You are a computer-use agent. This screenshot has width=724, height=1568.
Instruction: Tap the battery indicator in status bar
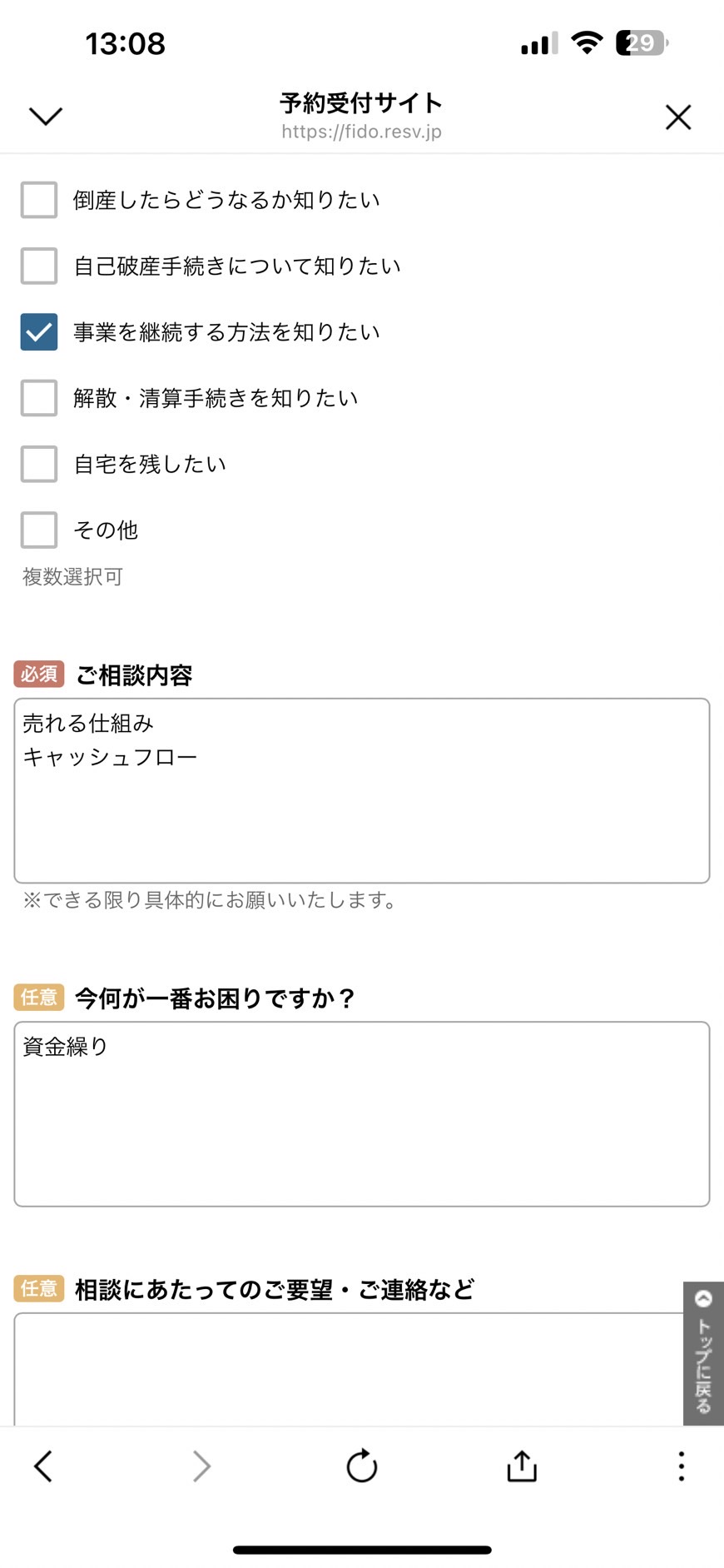coord(642,42)
